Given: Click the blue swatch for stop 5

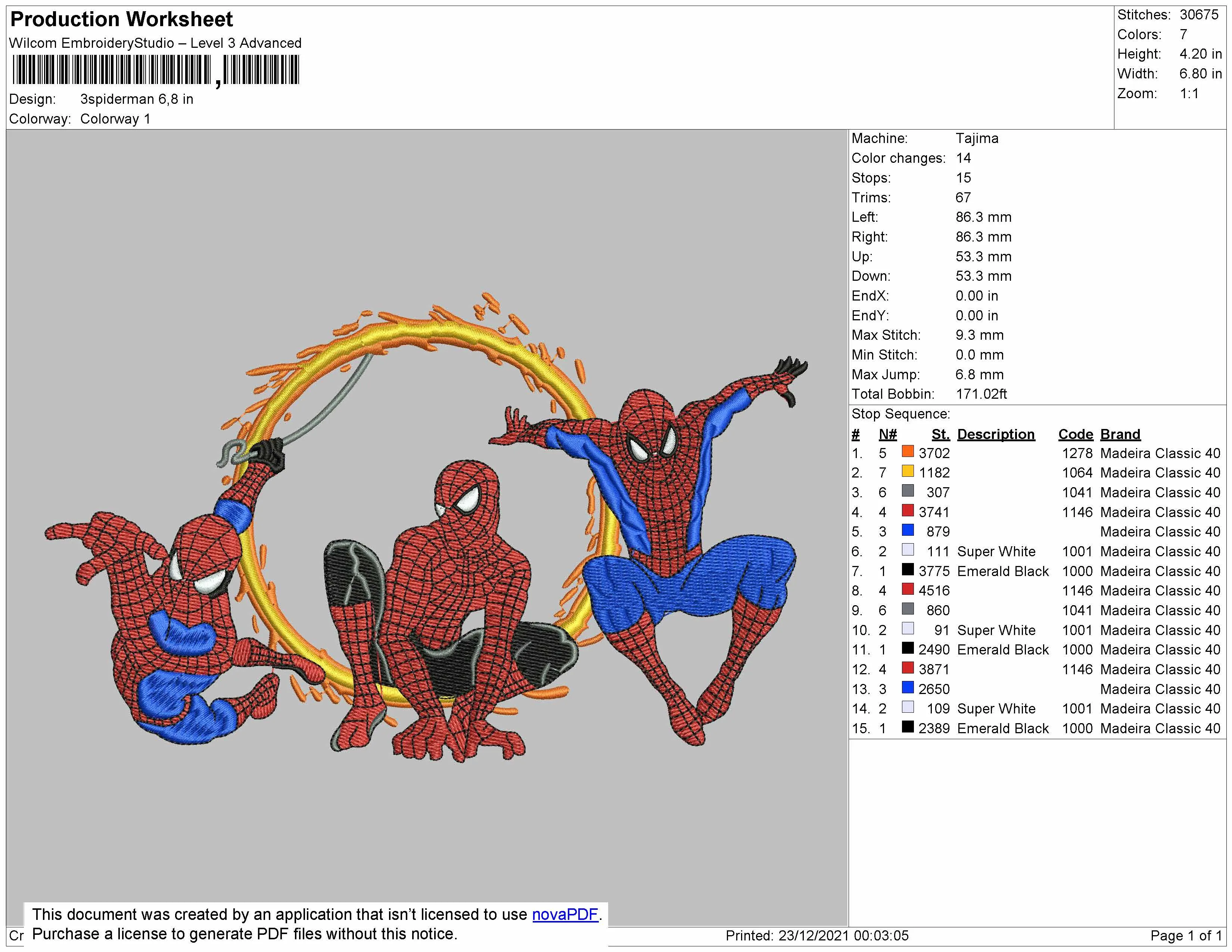Looking at the screenshot, I should click(x=908, y=530).
